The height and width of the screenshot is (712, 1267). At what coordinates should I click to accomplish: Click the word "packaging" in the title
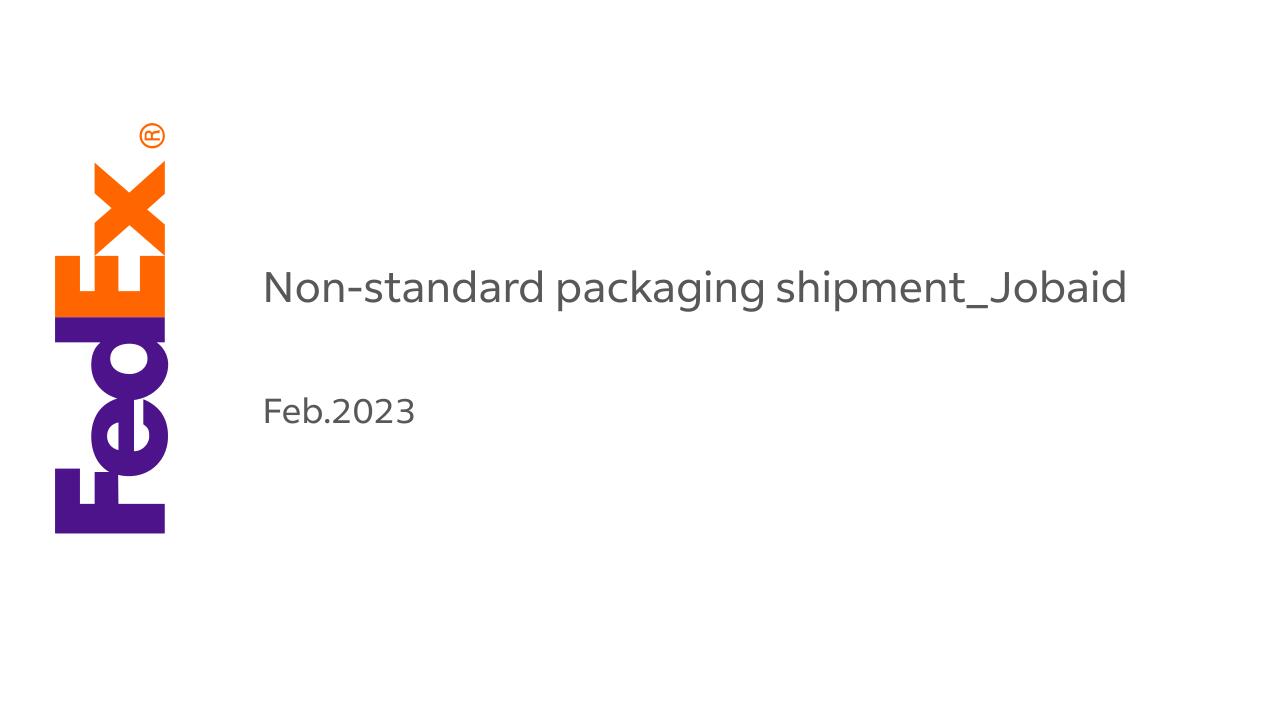click(x=659, y=288)
